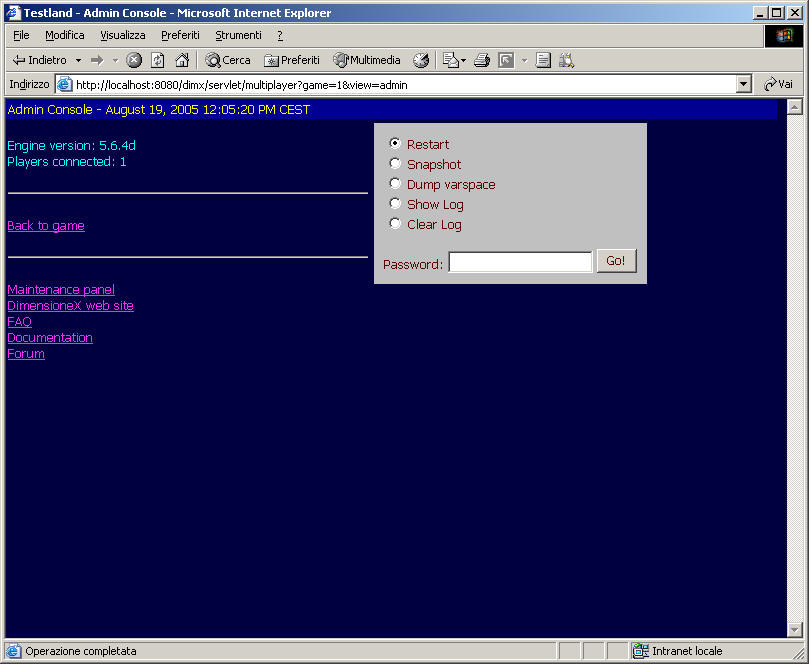809x664 pixels.
Task: Click the IE title bar system icon
Action: coord(13,12)
